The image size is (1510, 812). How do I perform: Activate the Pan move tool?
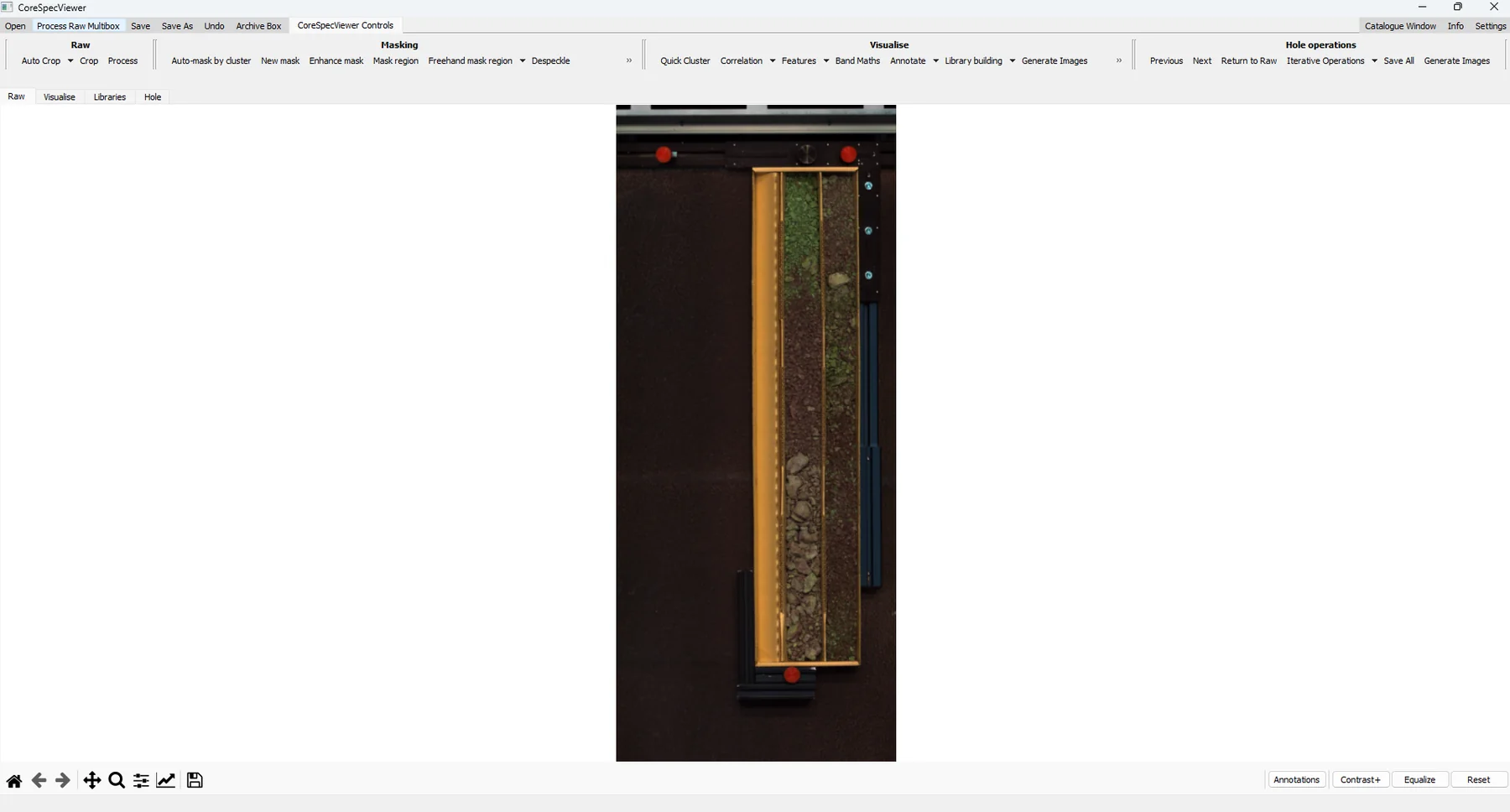[x=92, y=781]
